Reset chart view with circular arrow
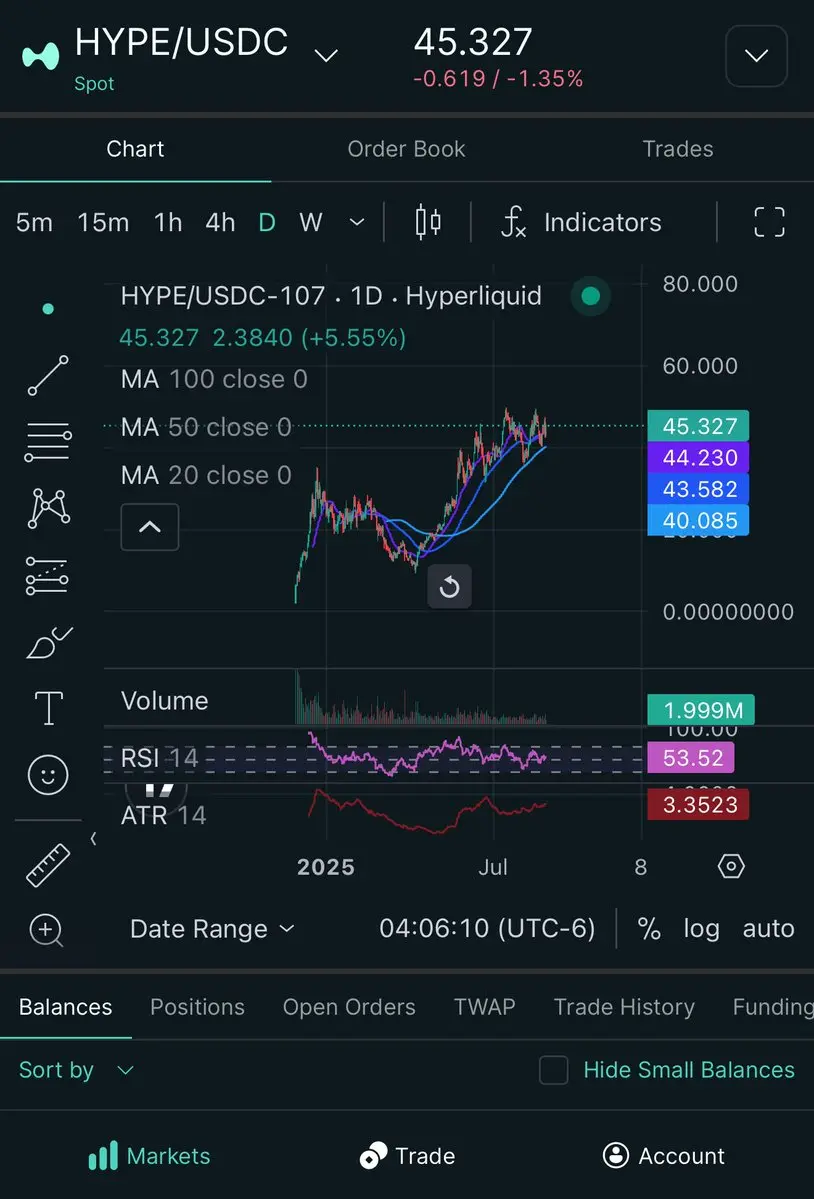 pos(449,587)
